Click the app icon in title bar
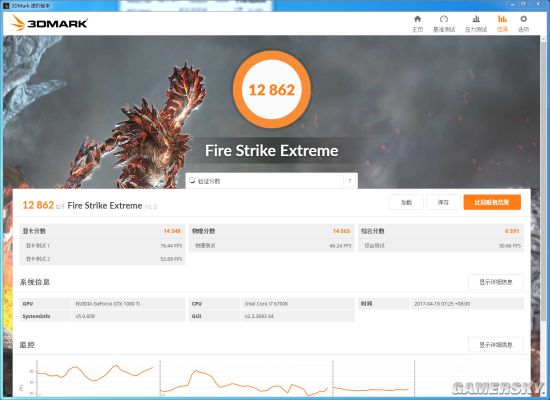Image resolution: width=550 pixels, height=400 pixels. (x=6, y=6)
